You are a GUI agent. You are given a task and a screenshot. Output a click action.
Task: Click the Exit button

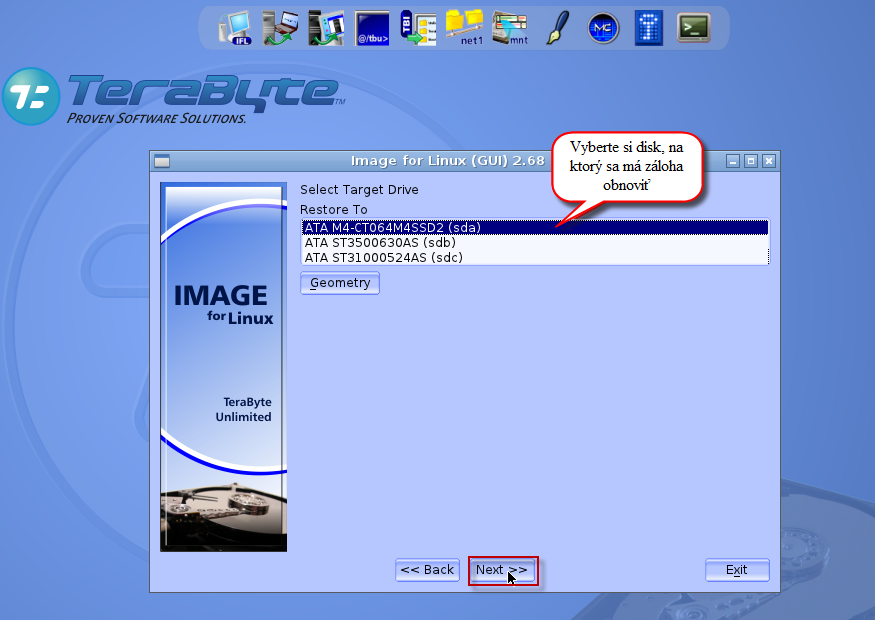pos(737,570)
